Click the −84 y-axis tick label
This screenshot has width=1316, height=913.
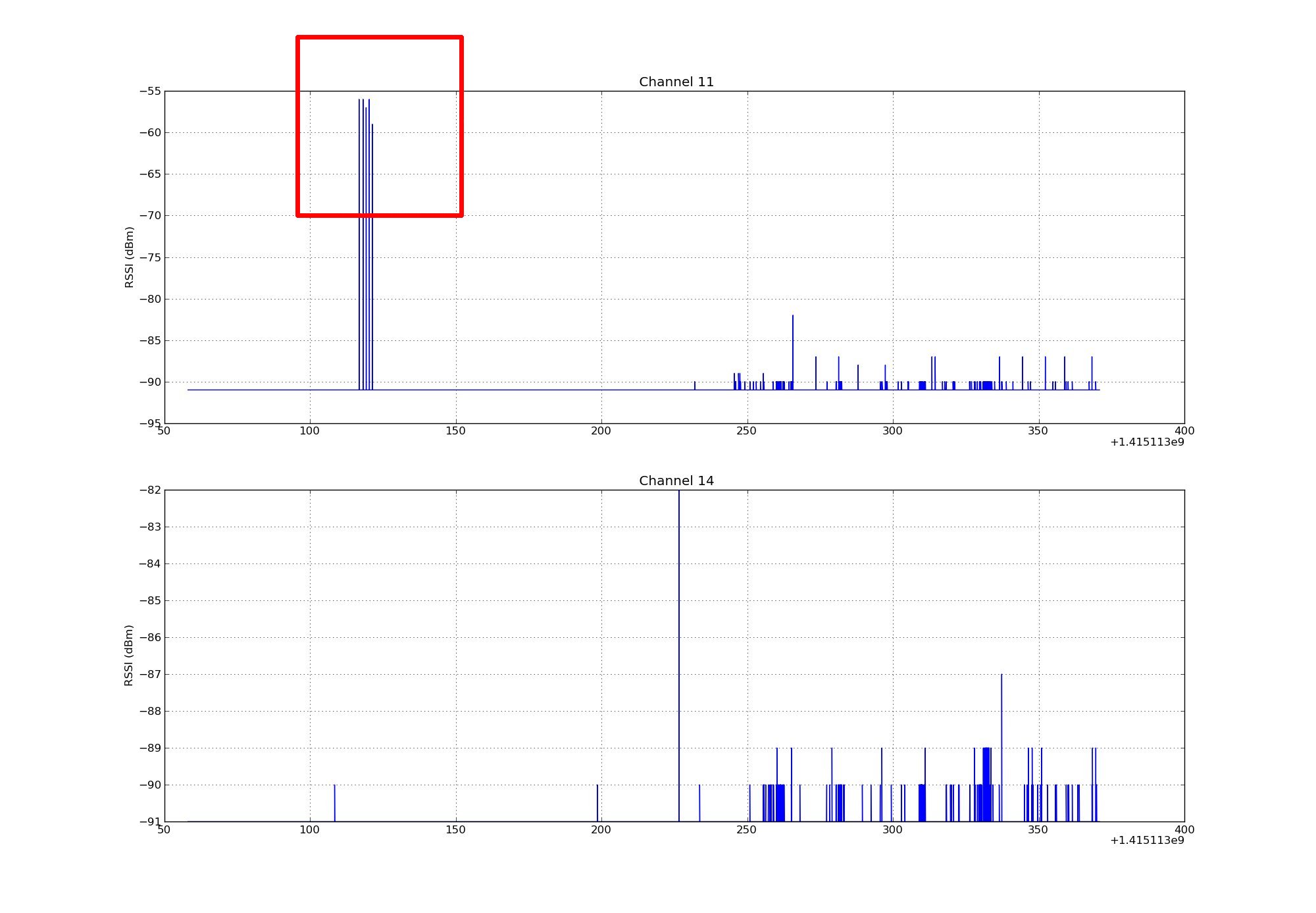pyautogui.click(x=150, y=563)
